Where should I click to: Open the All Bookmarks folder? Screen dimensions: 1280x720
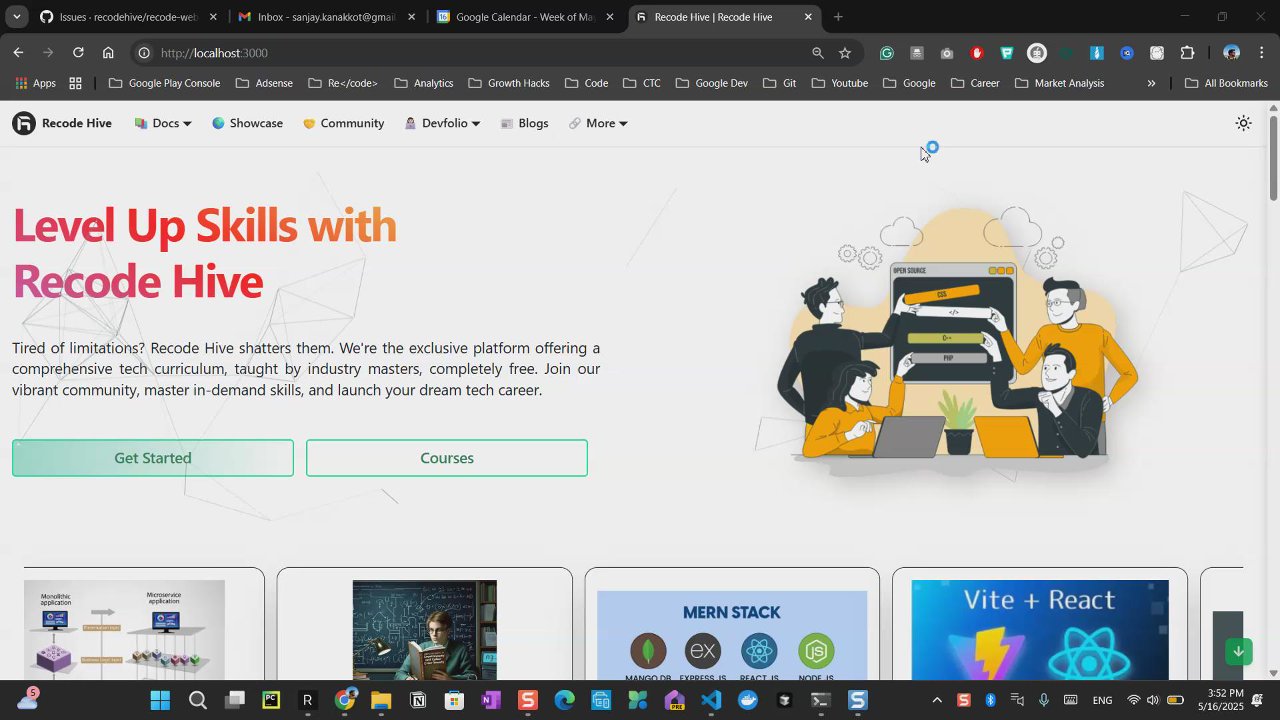pyautogui.click(x=1226, y=83)
